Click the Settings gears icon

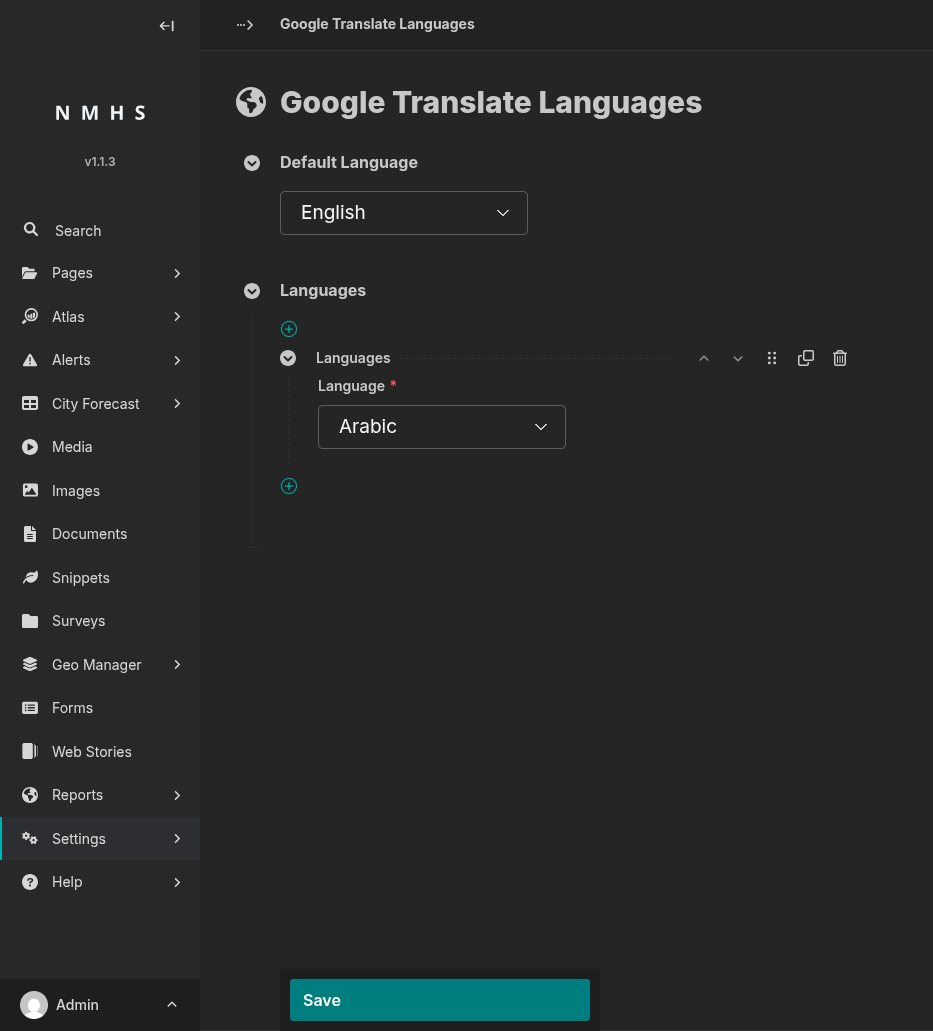(x=30, y=838)
